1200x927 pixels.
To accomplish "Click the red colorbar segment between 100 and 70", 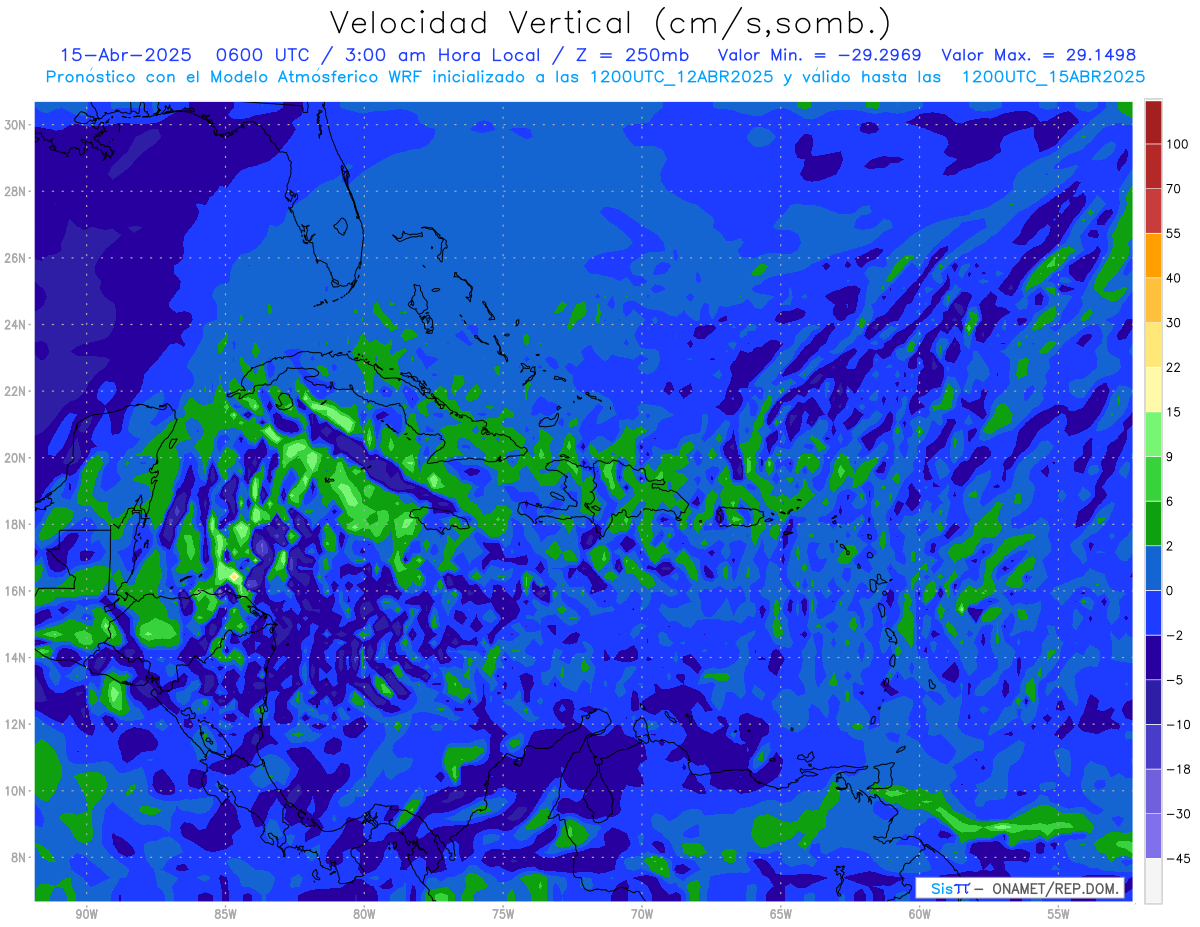I will click(1153, 167).
